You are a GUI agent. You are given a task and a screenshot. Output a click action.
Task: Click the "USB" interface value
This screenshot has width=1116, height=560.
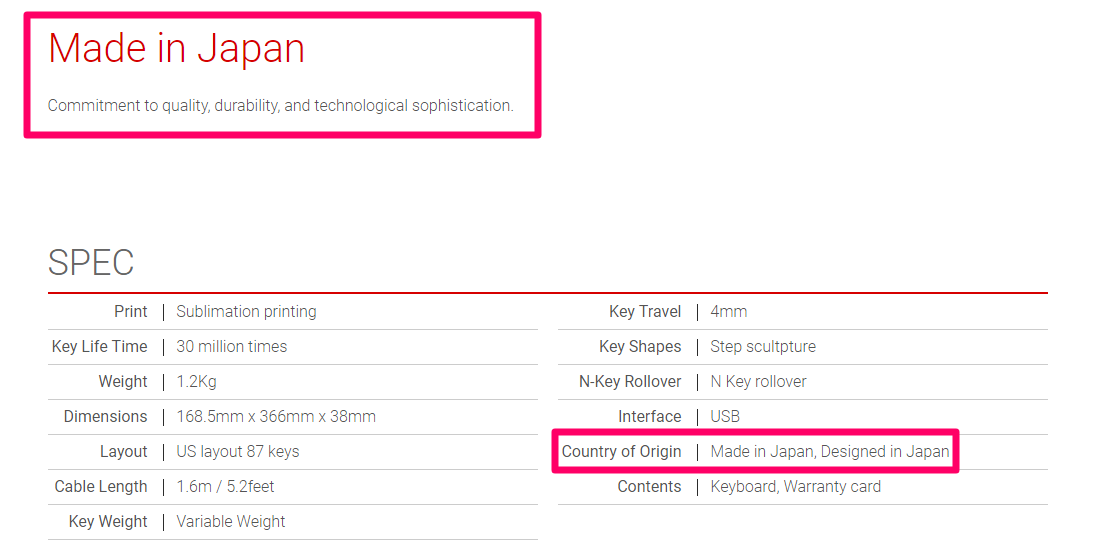point(725,417)
